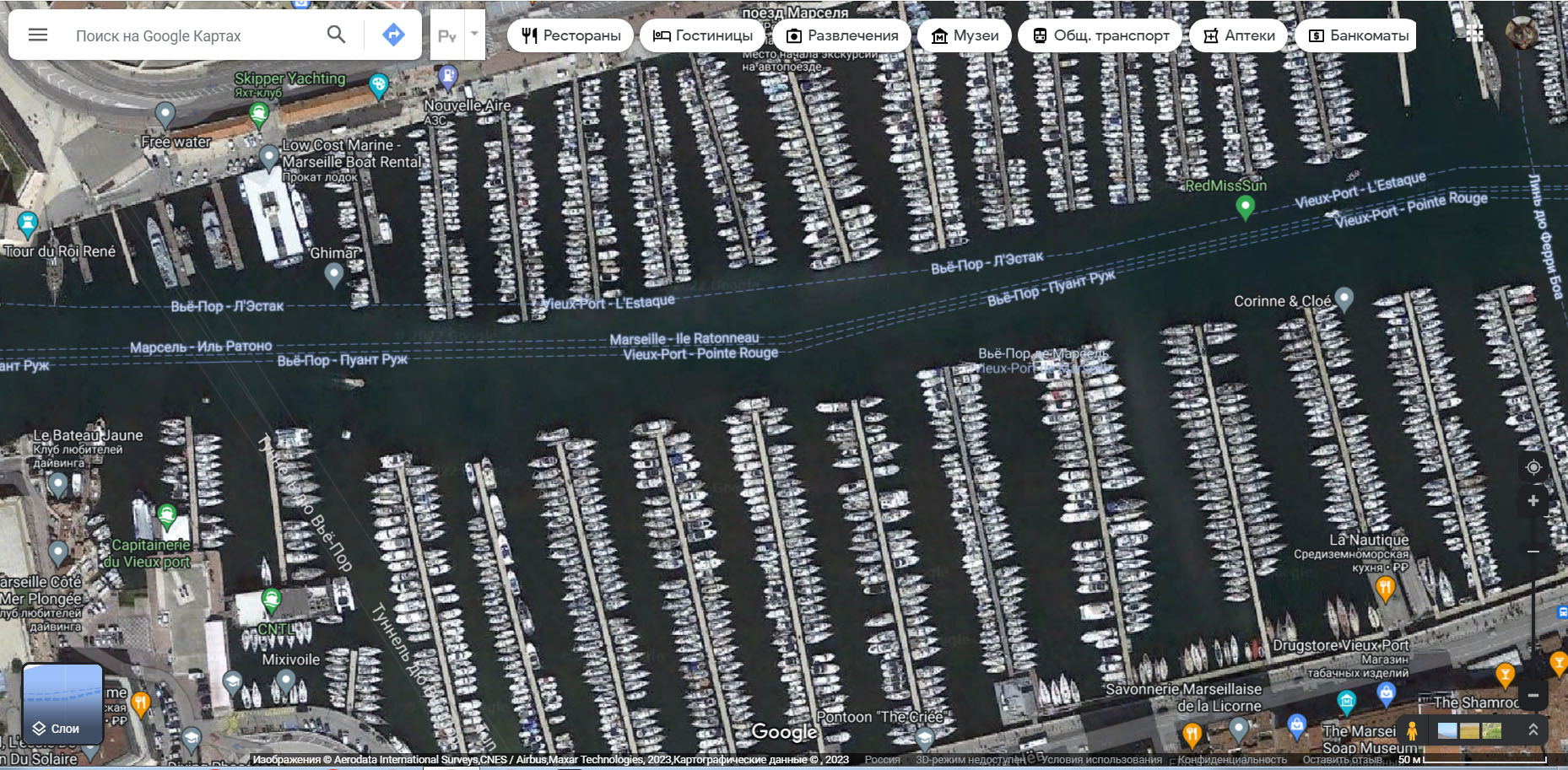
Task: Open the Ру input language dropdown arrow
Action: pos(474,35)
